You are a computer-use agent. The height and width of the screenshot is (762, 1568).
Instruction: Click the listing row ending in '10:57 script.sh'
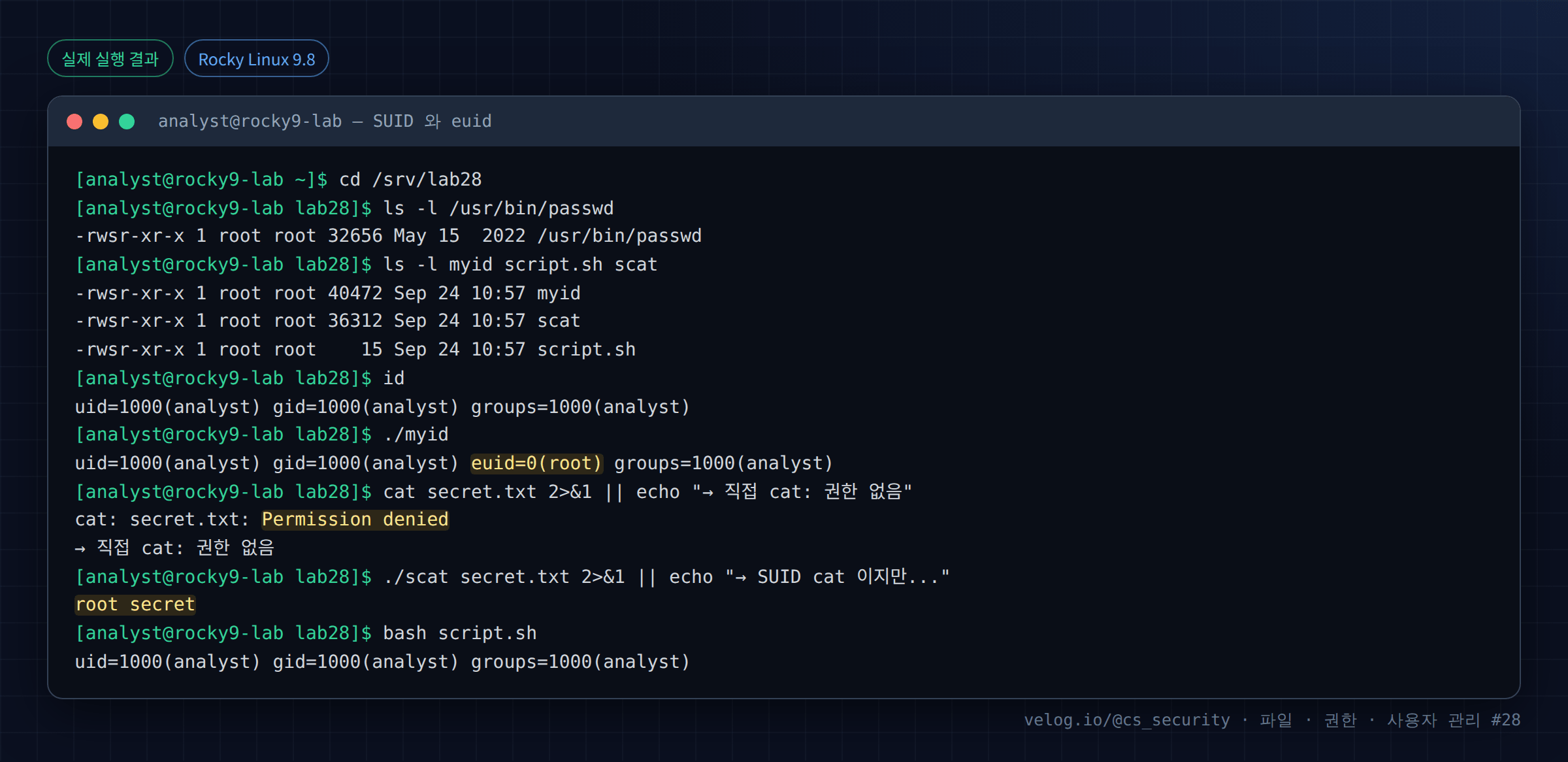(x=355, y=350)
